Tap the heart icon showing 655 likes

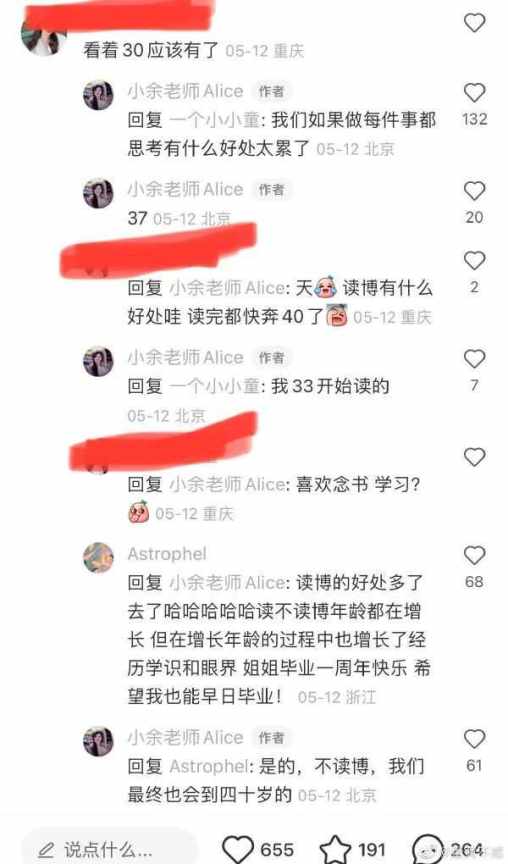click(237, 849)
